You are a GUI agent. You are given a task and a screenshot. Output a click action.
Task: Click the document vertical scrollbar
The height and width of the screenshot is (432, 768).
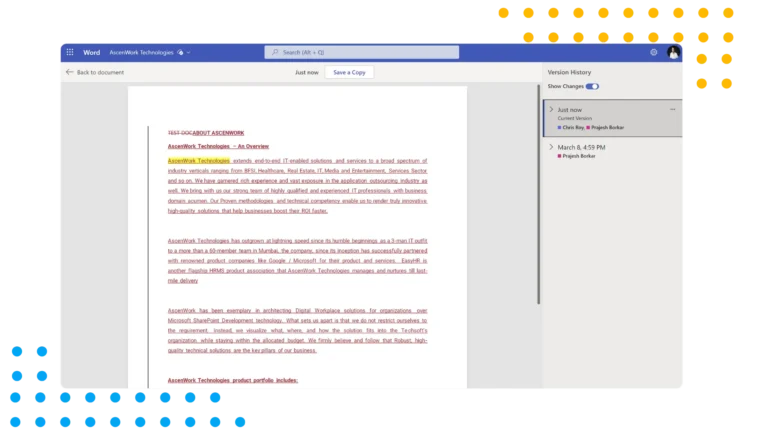coord(538,194)
